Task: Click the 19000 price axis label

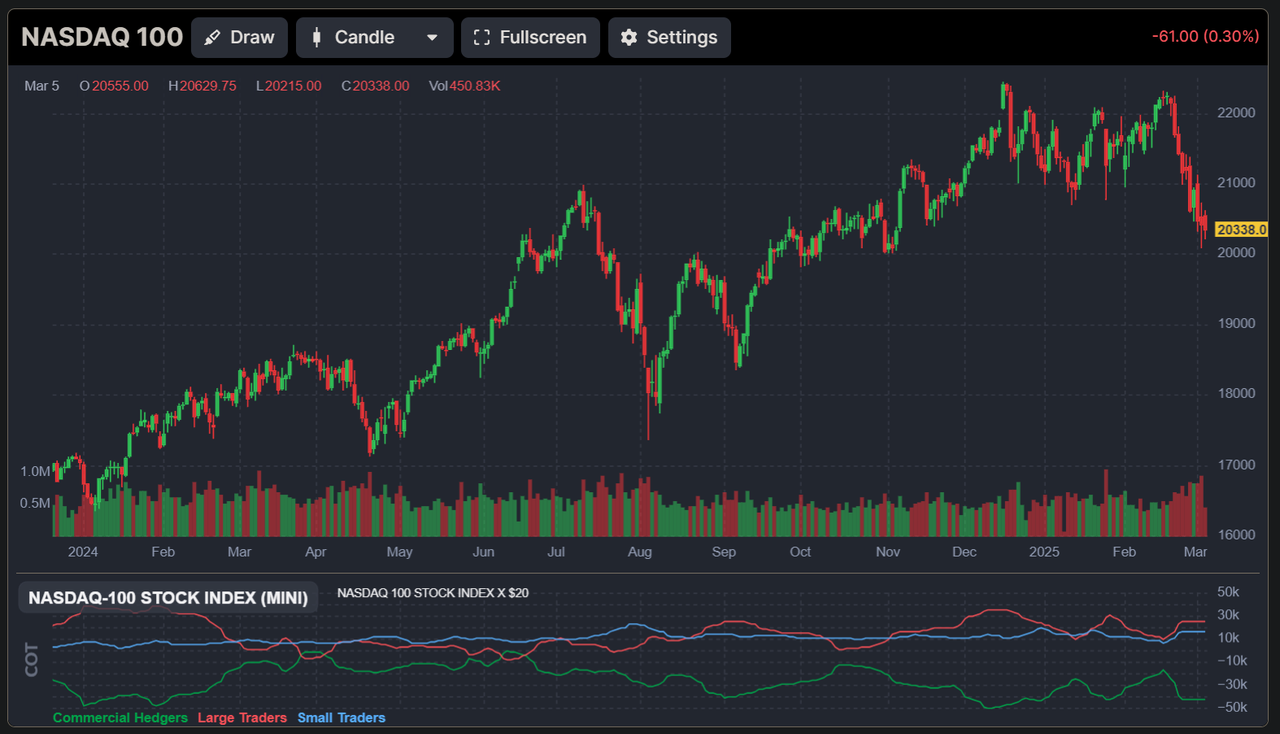Action: pyautogui.click(x=1235, y=323)
